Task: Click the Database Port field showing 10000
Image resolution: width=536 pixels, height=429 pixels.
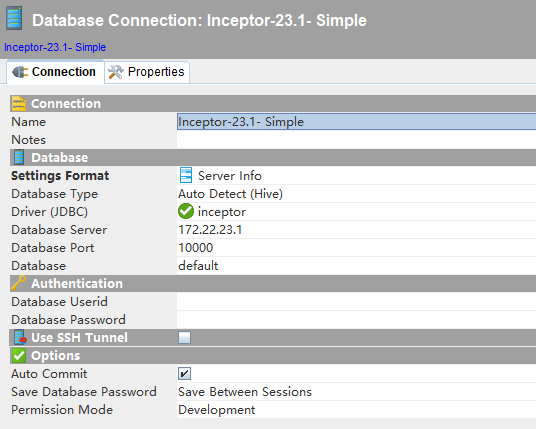Action: pyautogui.click(x=356, y=248)
